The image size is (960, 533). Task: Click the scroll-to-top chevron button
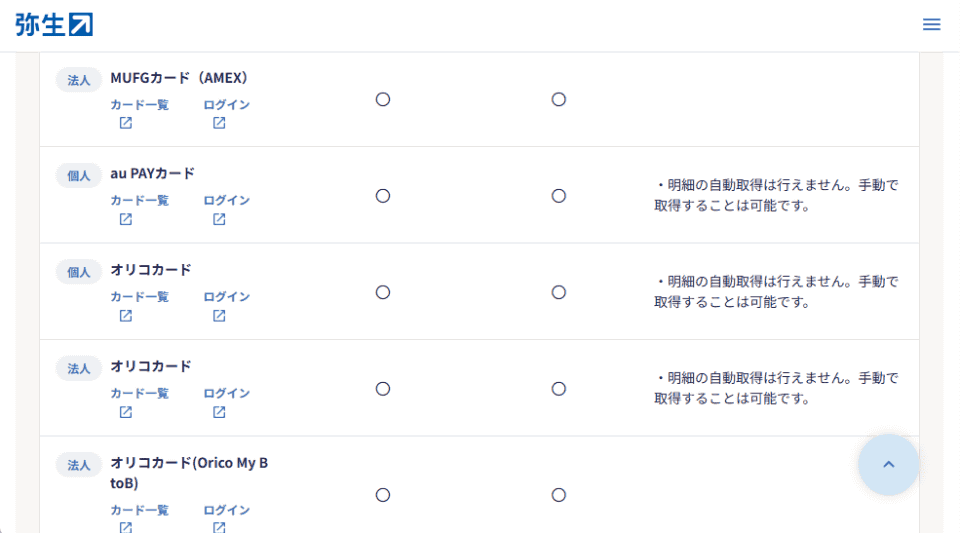pyautogui.click(x=888, y=464)
